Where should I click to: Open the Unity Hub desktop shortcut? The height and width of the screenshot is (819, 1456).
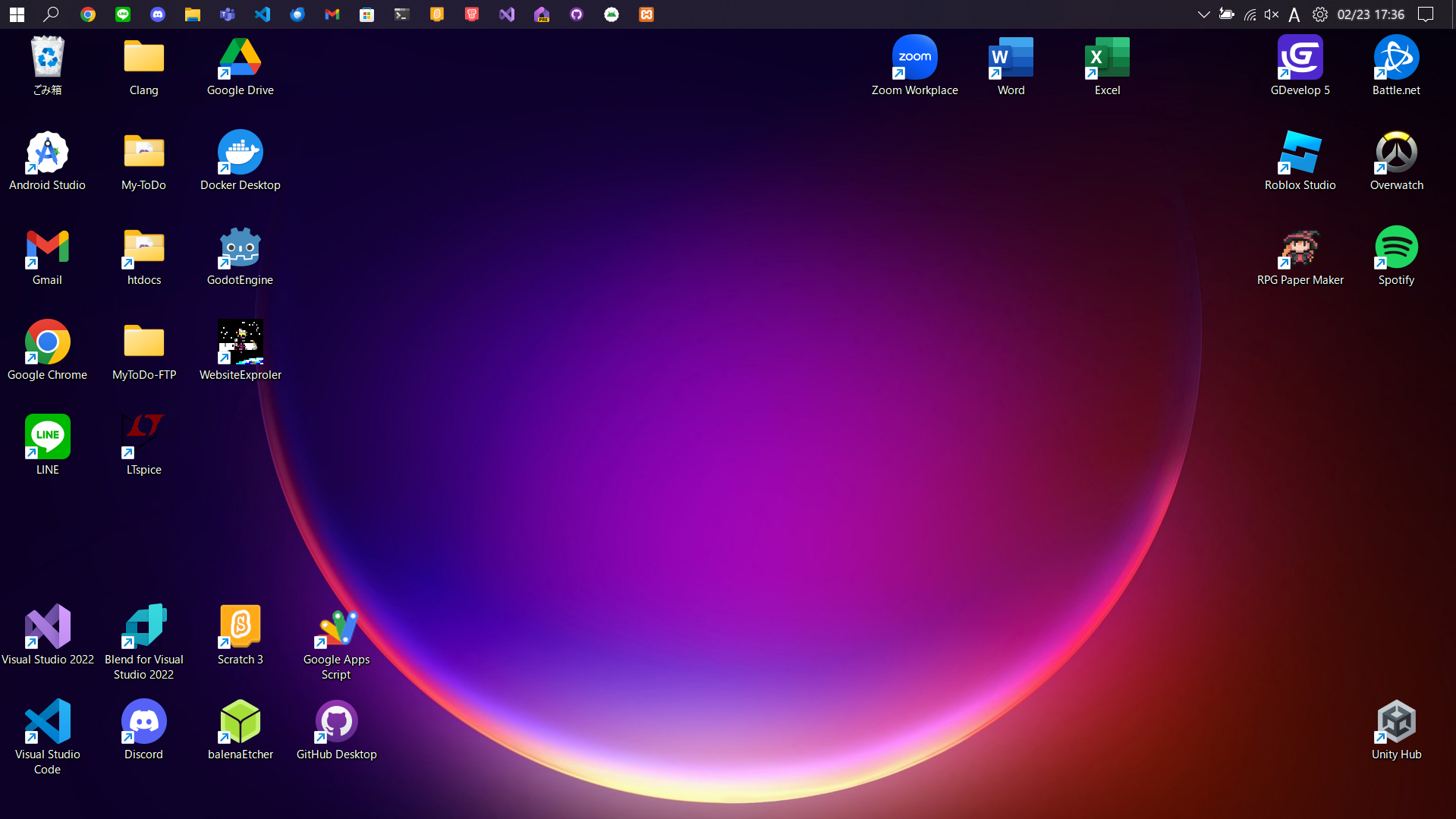click(1396, 730)
